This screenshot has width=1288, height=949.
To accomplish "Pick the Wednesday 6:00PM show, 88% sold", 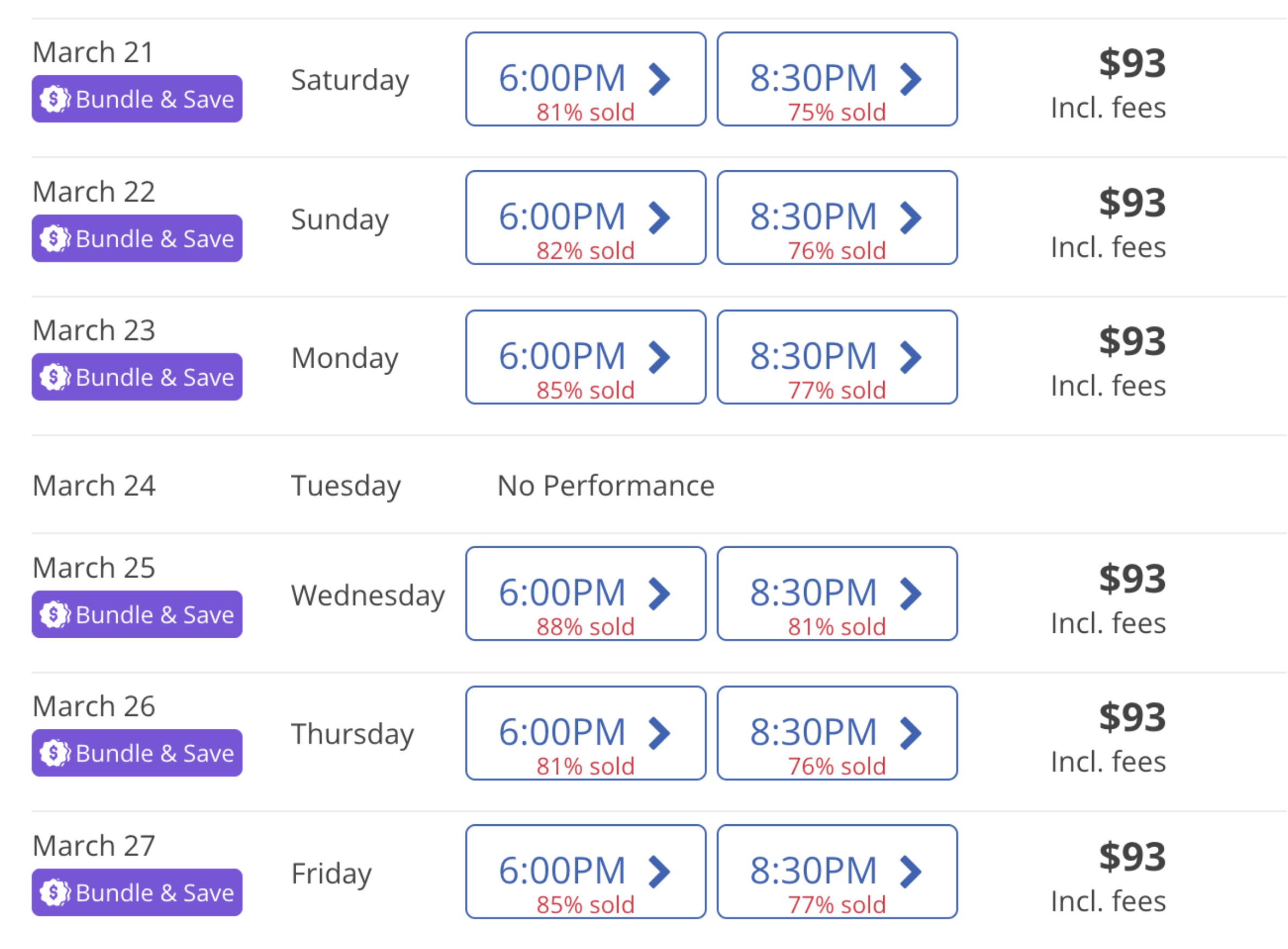I will [585, 593].
